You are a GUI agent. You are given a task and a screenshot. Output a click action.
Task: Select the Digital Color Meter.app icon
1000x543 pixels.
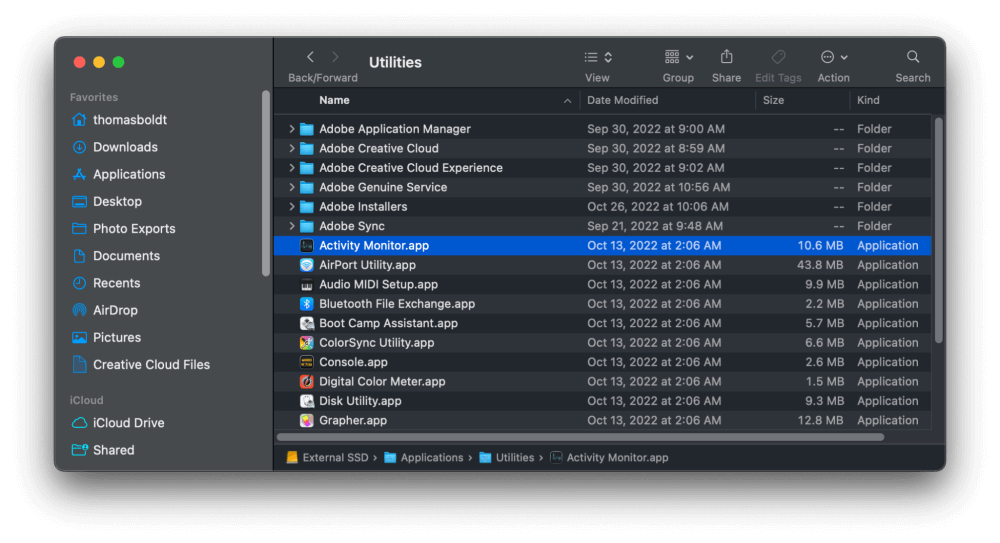(x=307, y=382)
